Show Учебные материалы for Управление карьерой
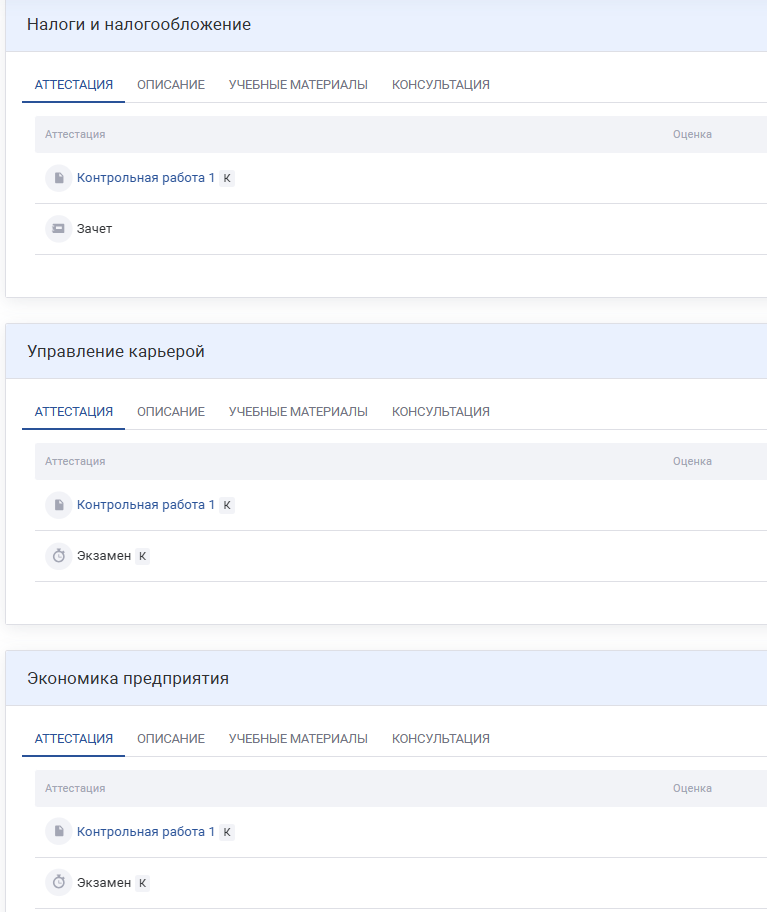 click(x=298, y=412)
